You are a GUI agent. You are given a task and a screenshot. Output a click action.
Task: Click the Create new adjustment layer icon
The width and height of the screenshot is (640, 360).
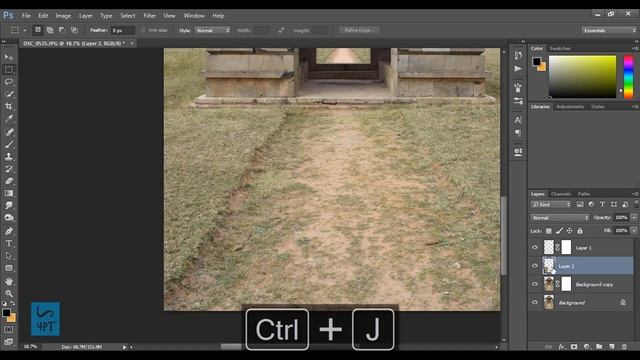[587, 347]
